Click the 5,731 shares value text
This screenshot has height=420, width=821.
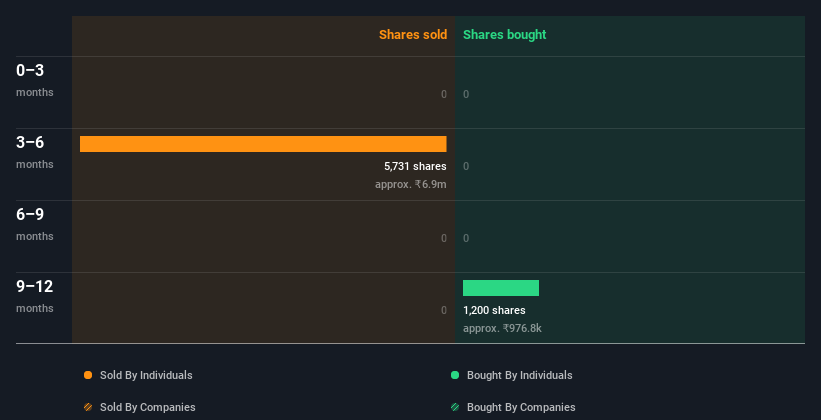[415, 167]
